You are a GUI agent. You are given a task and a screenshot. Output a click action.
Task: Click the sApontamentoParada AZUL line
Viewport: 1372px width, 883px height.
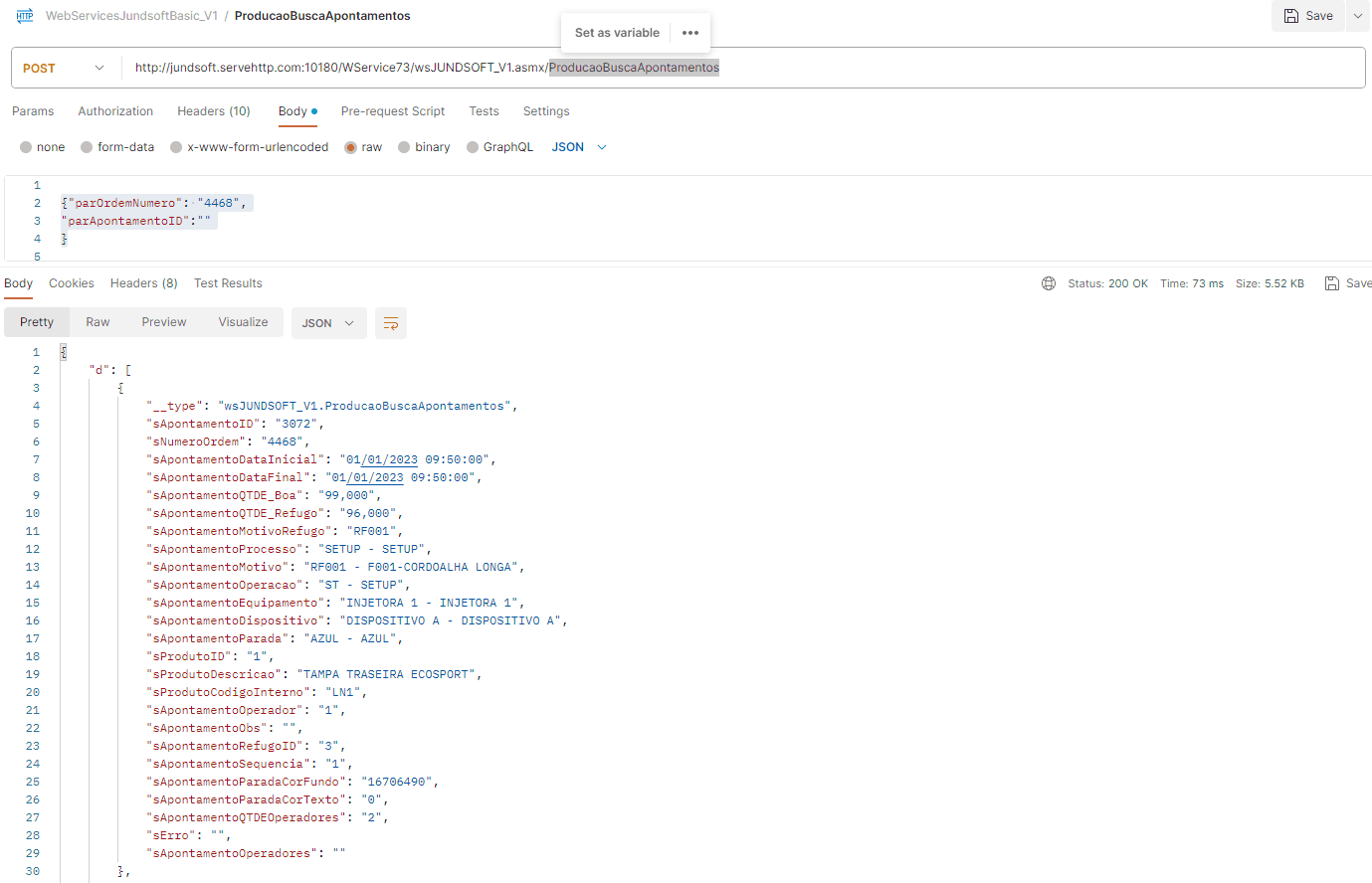[275, 638]
